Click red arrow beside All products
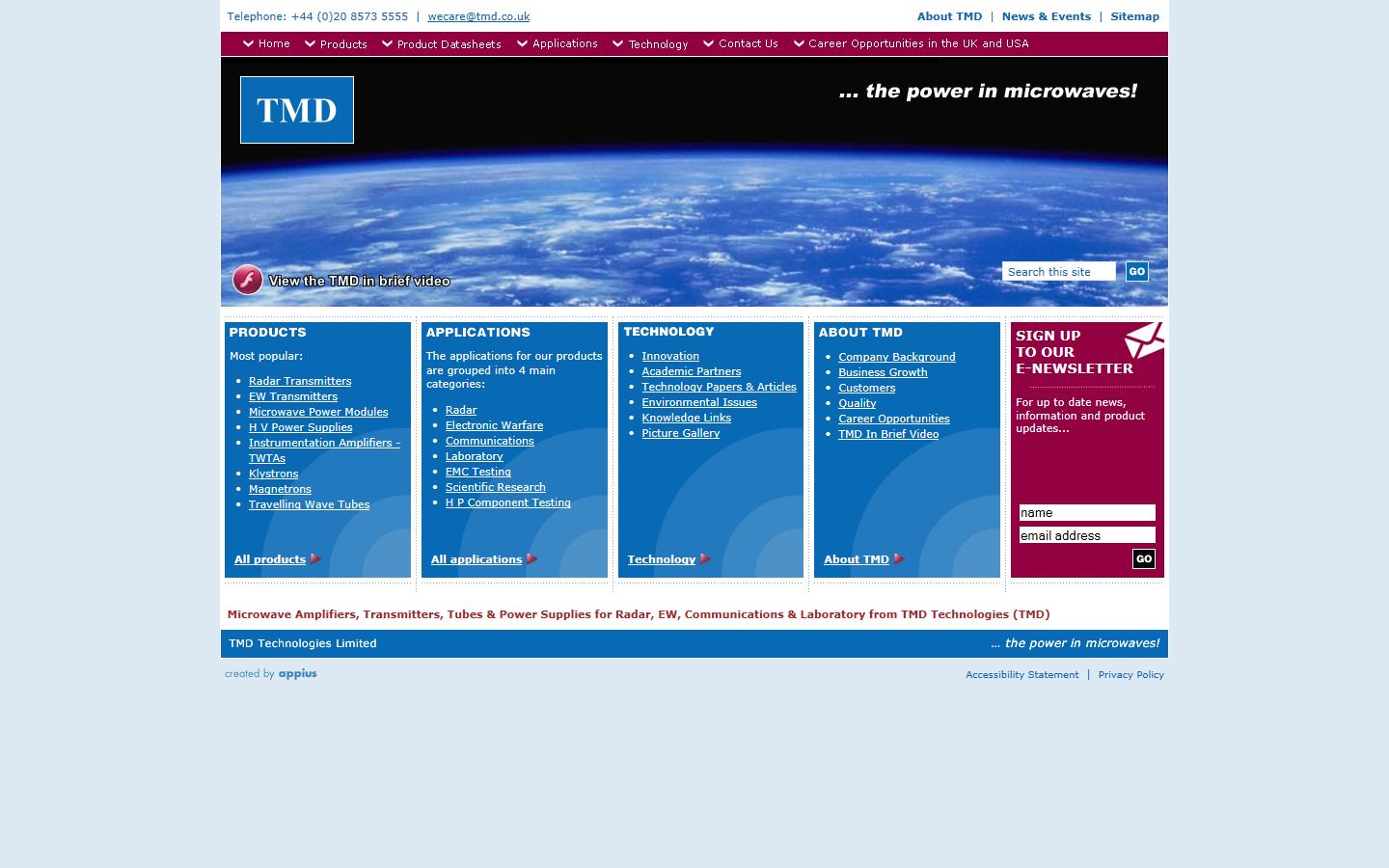Screen dimensions: 1389x868 click(x=315, y=559)
